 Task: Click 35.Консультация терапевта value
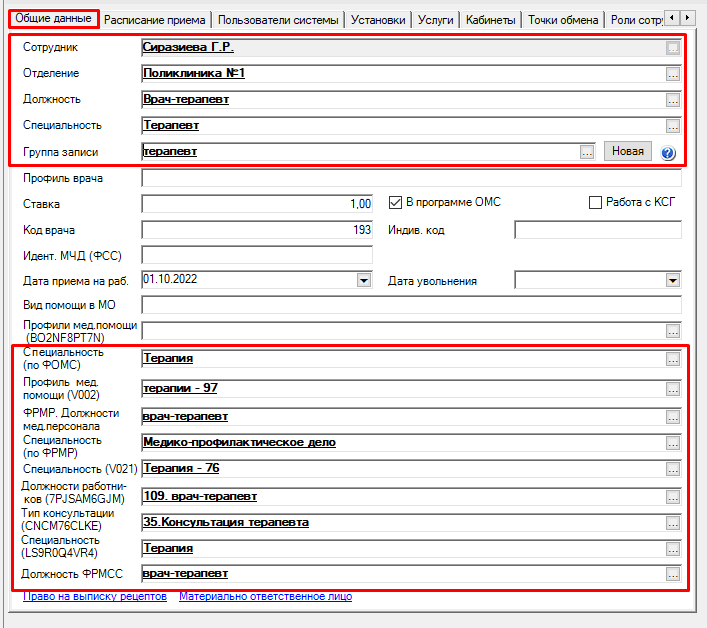[x=226, y=523]
